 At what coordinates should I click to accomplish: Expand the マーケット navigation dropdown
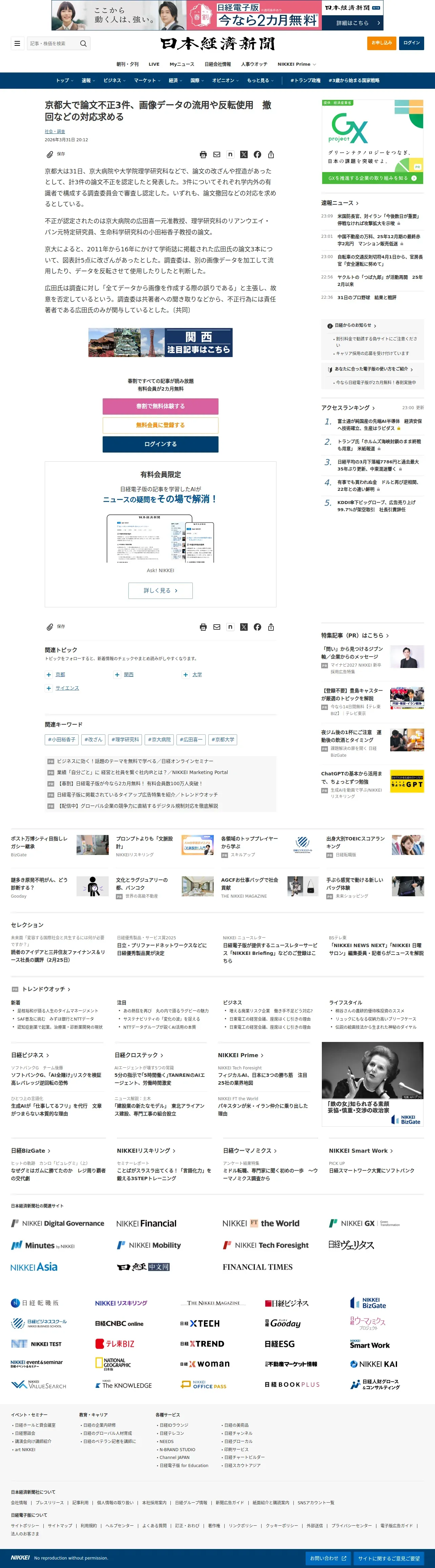pos(147,80)
